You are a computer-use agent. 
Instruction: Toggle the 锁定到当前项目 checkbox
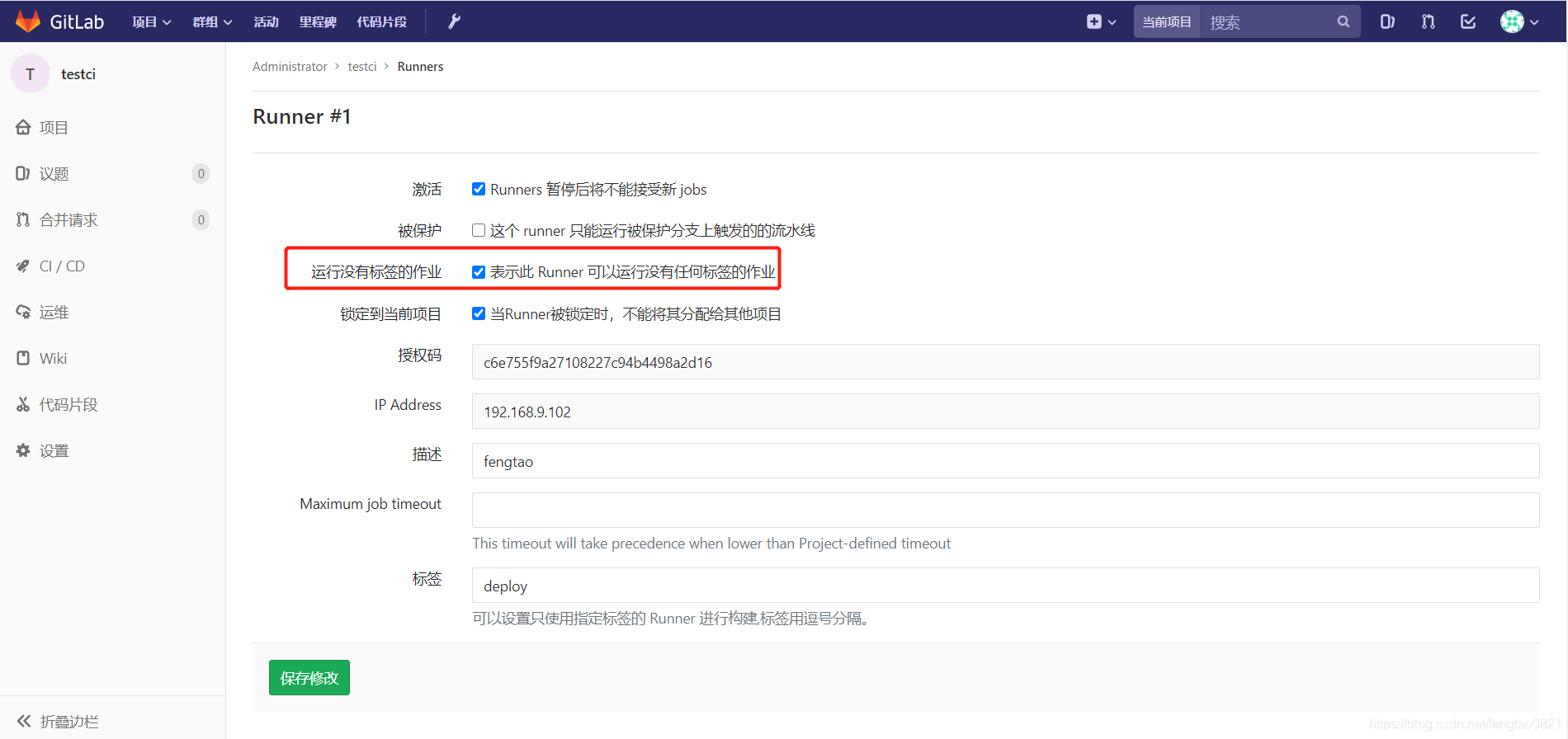pos(479,313)
